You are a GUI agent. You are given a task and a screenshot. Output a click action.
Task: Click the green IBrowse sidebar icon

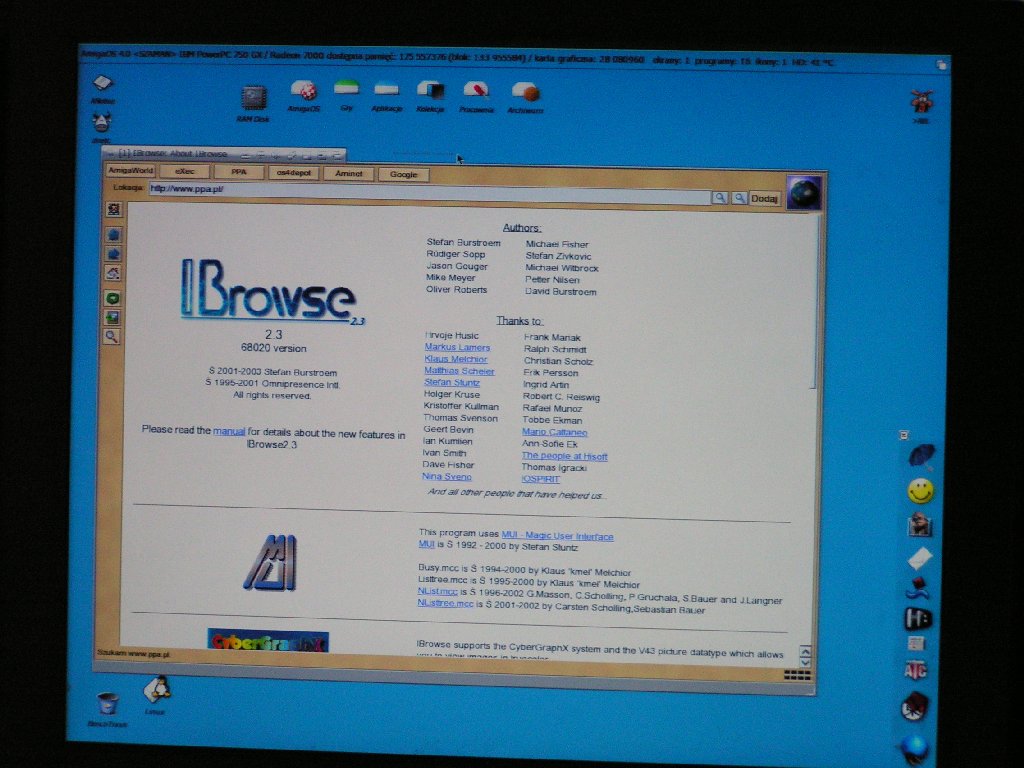click(112, 298)
